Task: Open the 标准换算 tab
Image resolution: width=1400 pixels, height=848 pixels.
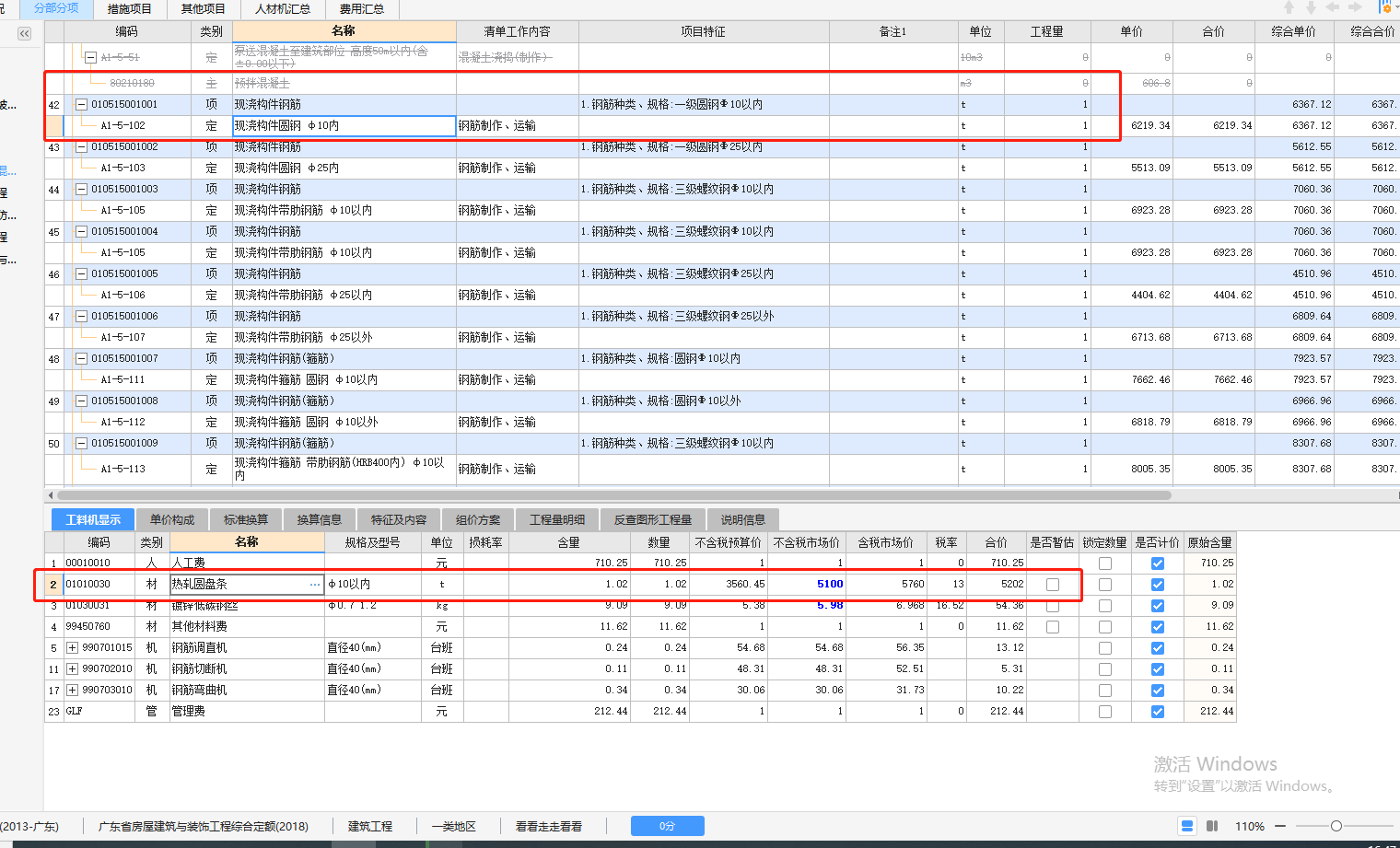Action: pos(246,519)
